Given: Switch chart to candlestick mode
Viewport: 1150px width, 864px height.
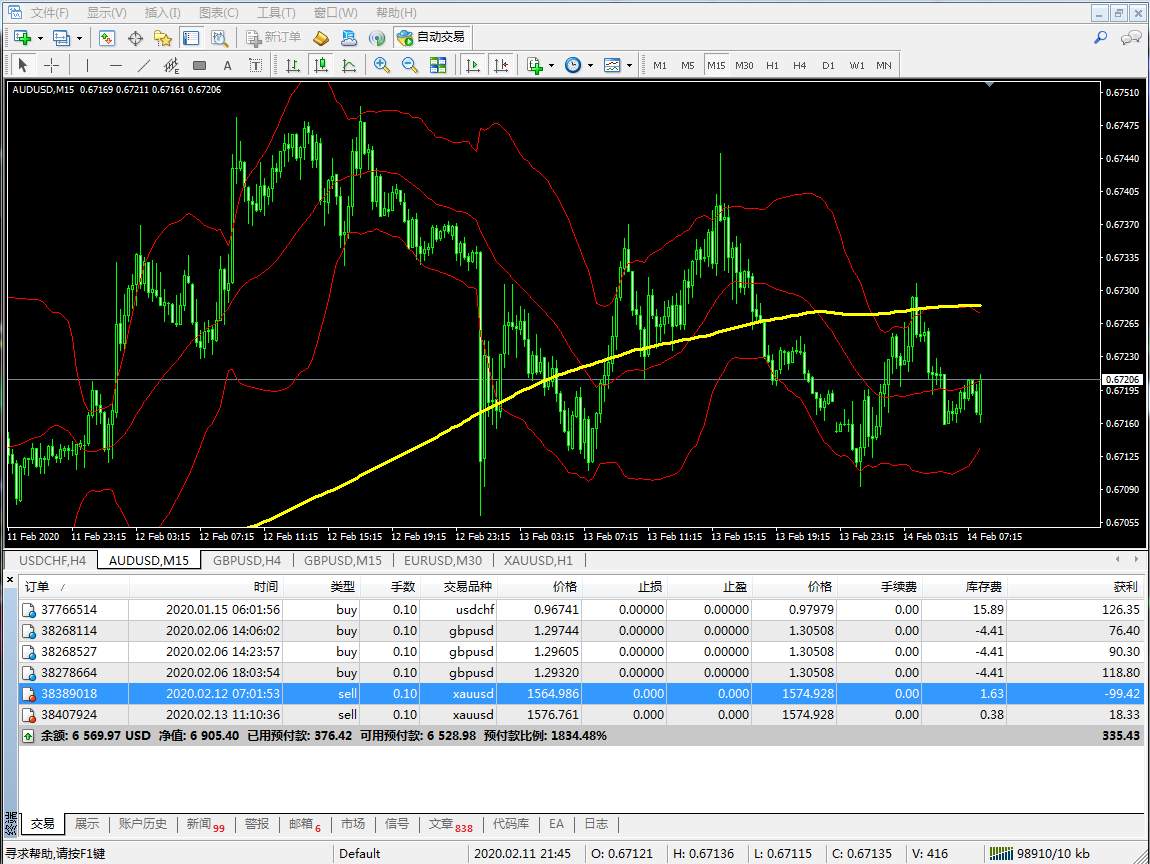Looking at the screenshot, I should pos(321,65).
